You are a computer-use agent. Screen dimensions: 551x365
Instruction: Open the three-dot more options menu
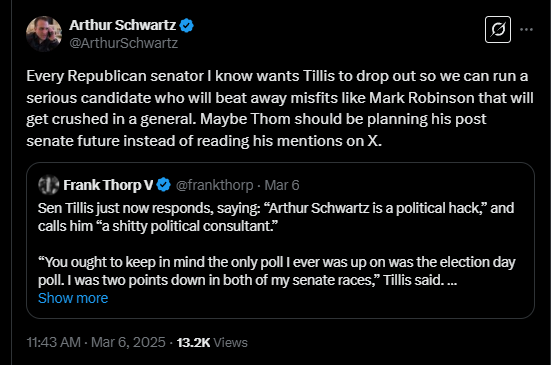526,30
